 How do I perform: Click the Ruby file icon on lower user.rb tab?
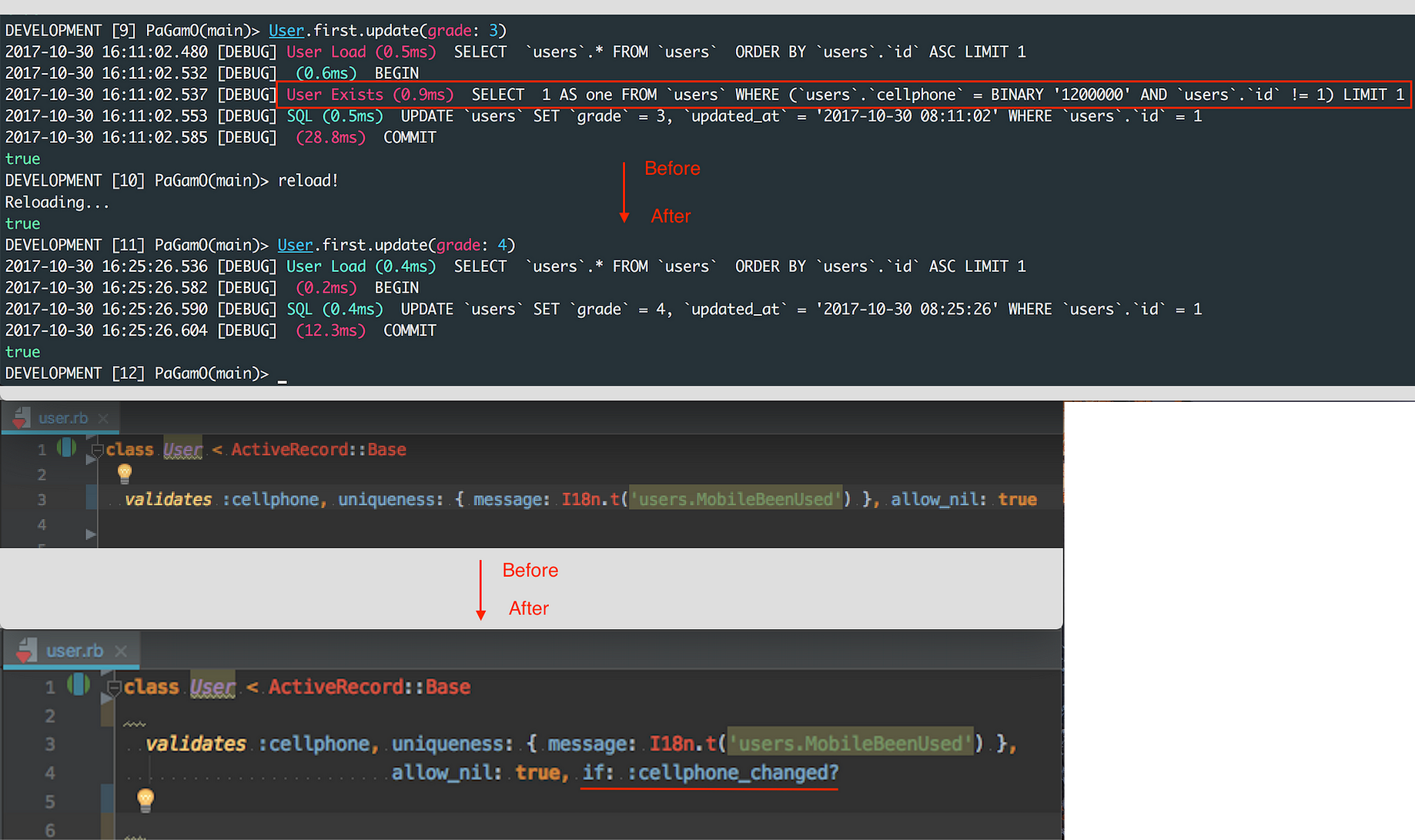(x=26, y=651)
